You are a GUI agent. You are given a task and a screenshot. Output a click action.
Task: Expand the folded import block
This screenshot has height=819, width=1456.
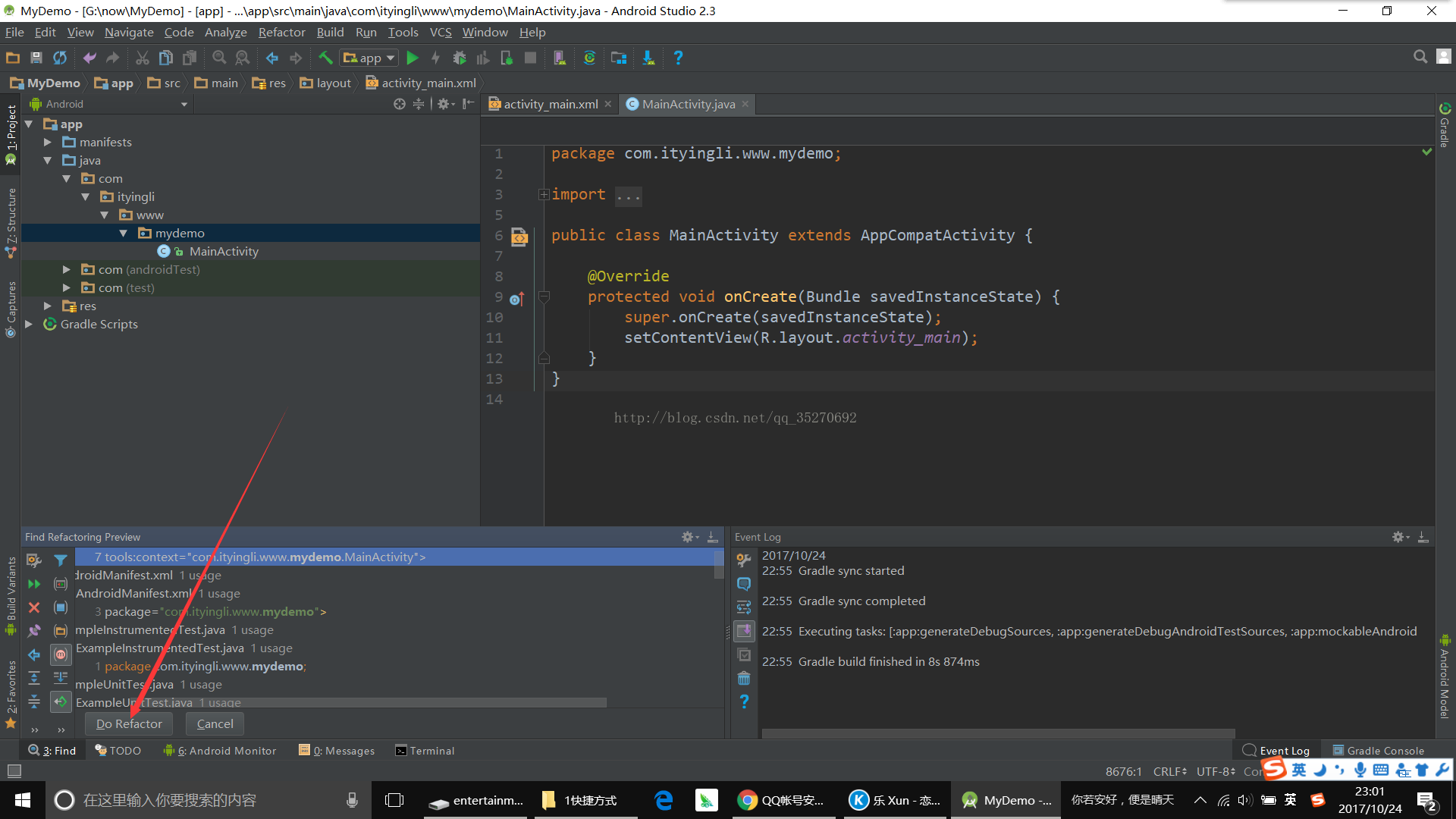[544, 194]
